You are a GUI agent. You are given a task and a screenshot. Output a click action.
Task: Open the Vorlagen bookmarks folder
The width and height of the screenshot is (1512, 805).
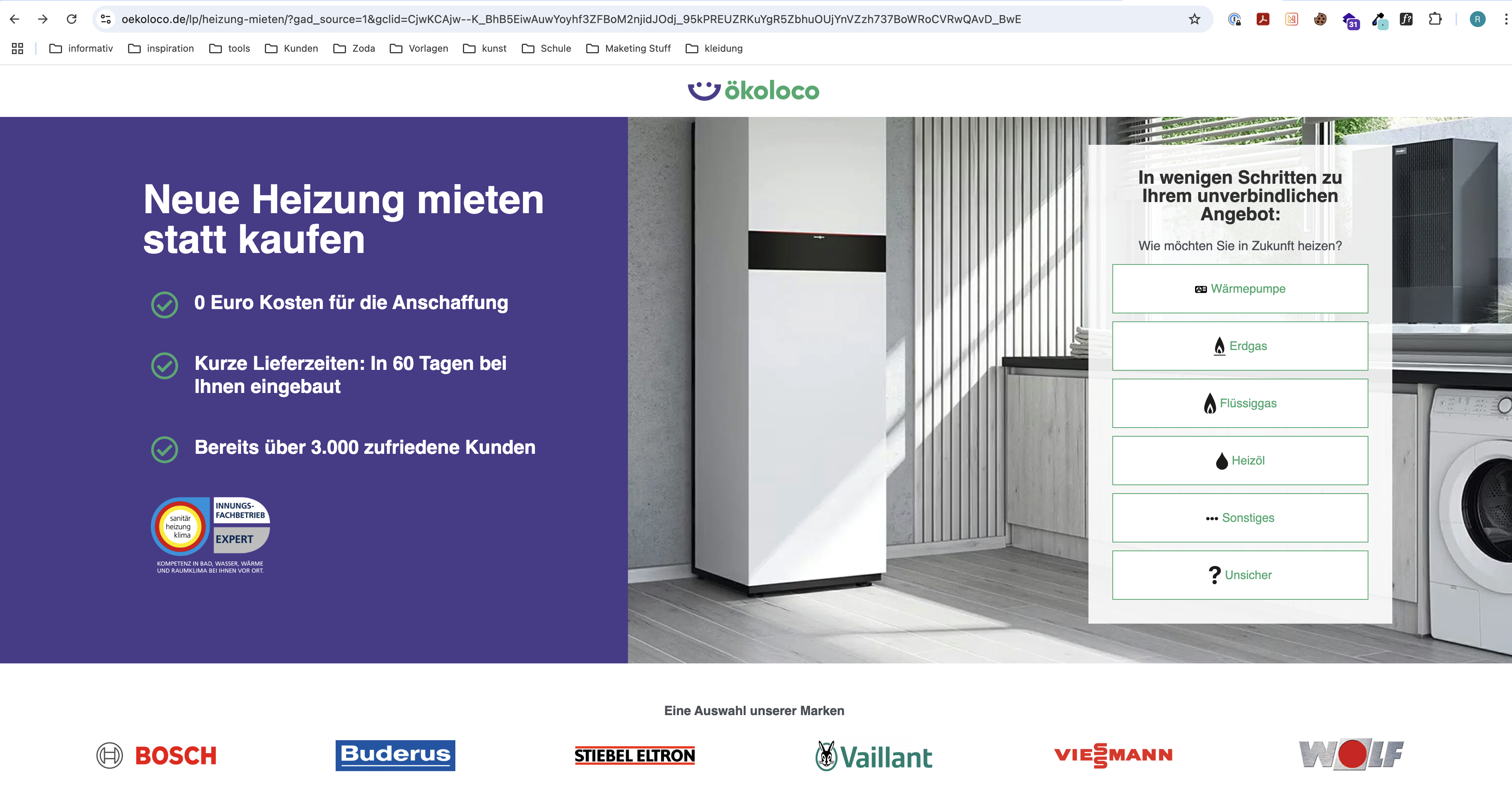tap(419, 48)
